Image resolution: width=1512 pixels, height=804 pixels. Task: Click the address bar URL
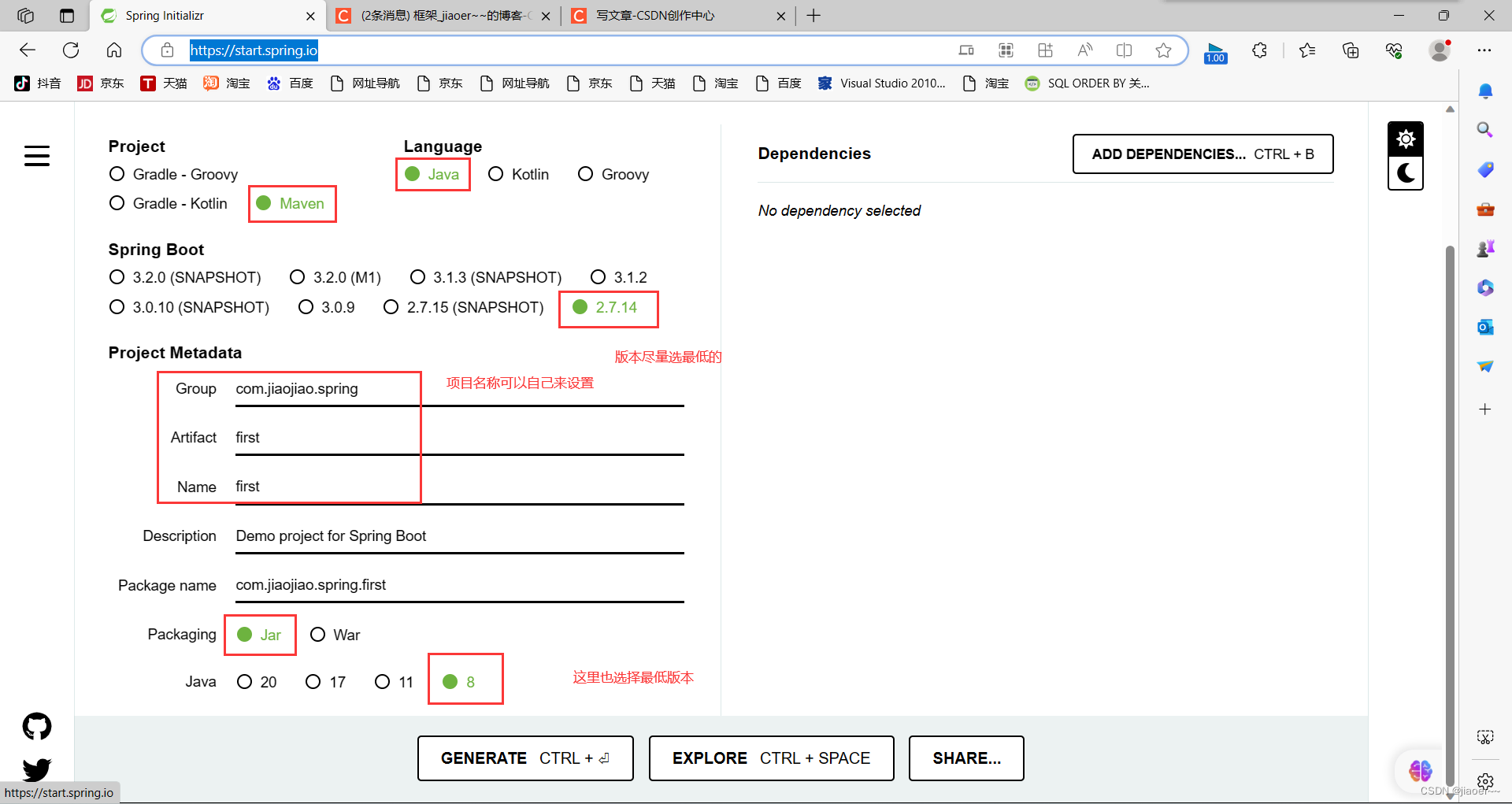pyautogui.click(x=254, y=50)
